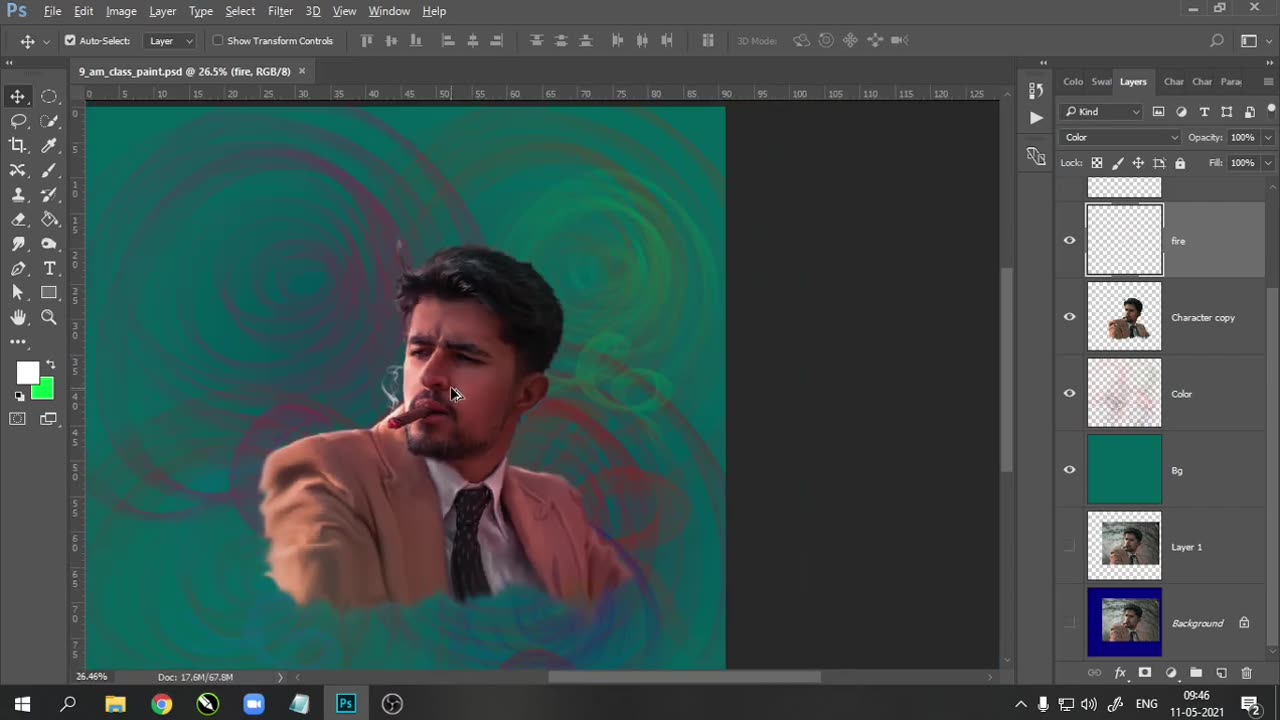Enable Show Transform Controls checkbox

[x=218, y=41]
